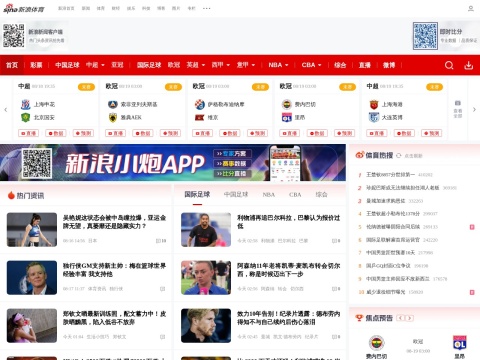Open the 新浪小炮APP banner
The image size is (480, 360).
173,163
